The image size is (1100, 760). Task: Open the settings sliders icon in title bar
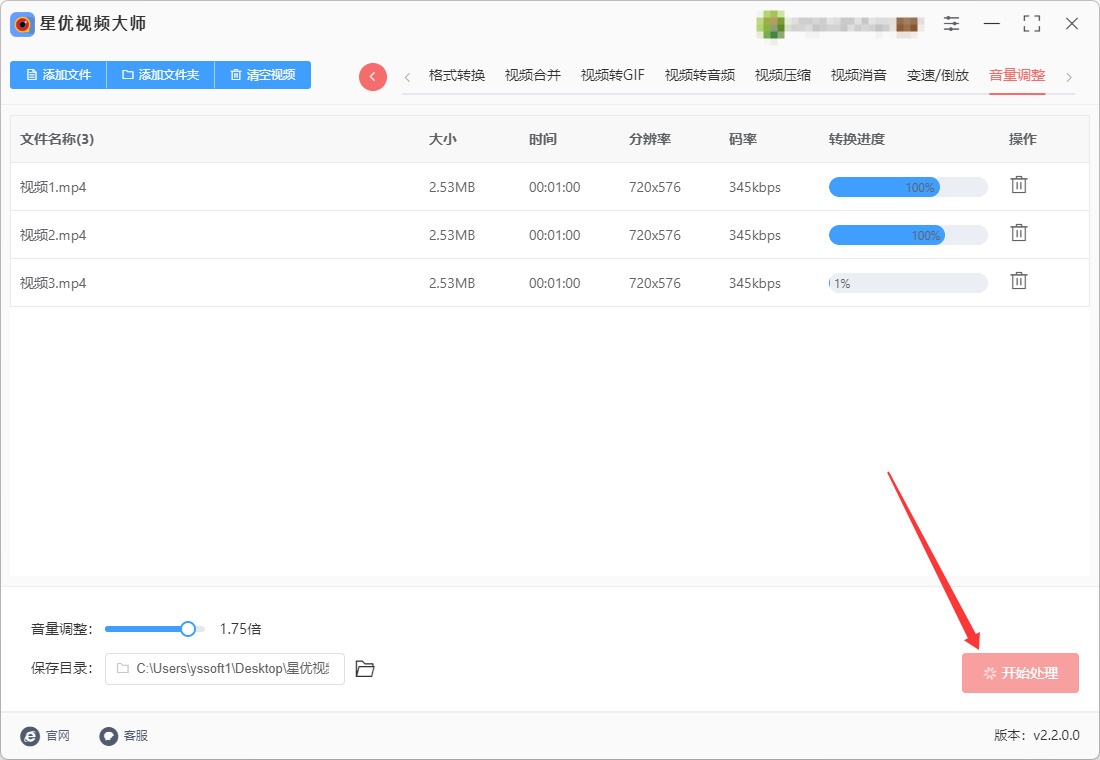click(951, 23)
